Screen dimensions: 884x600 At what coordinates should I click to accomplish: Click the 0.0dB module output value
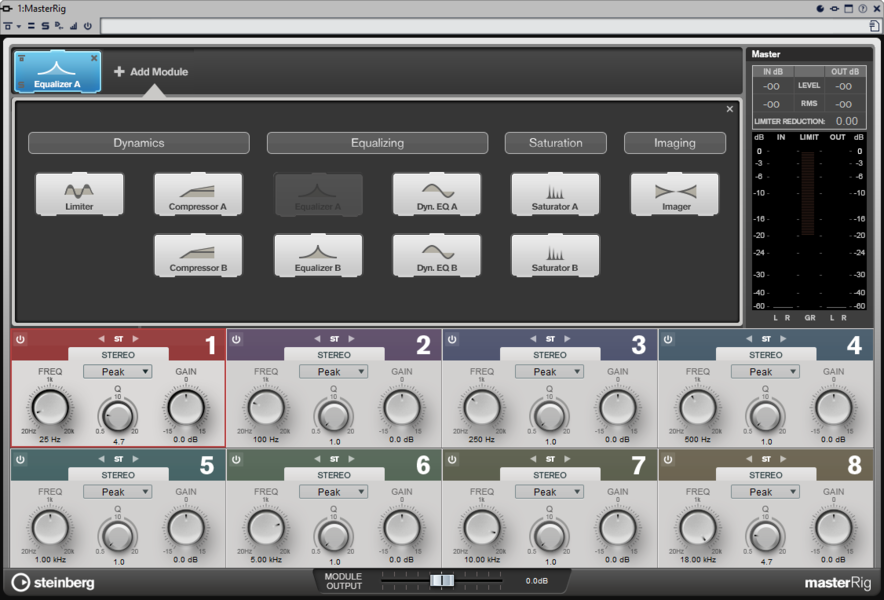[x=537, y=581]
